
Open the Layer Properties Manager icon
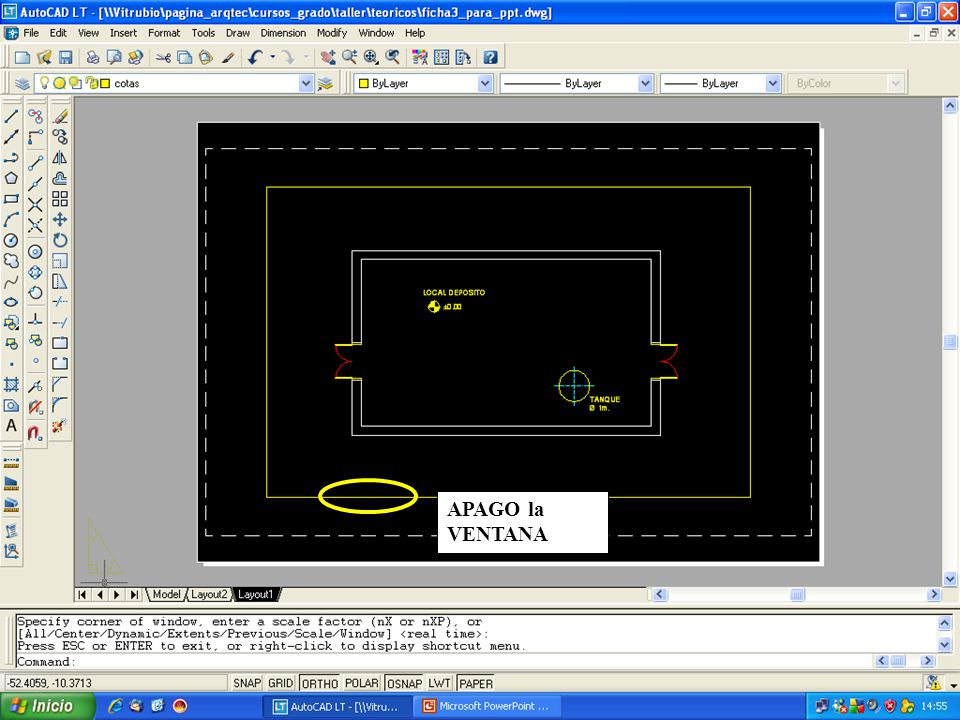click(x=22, y=83)
